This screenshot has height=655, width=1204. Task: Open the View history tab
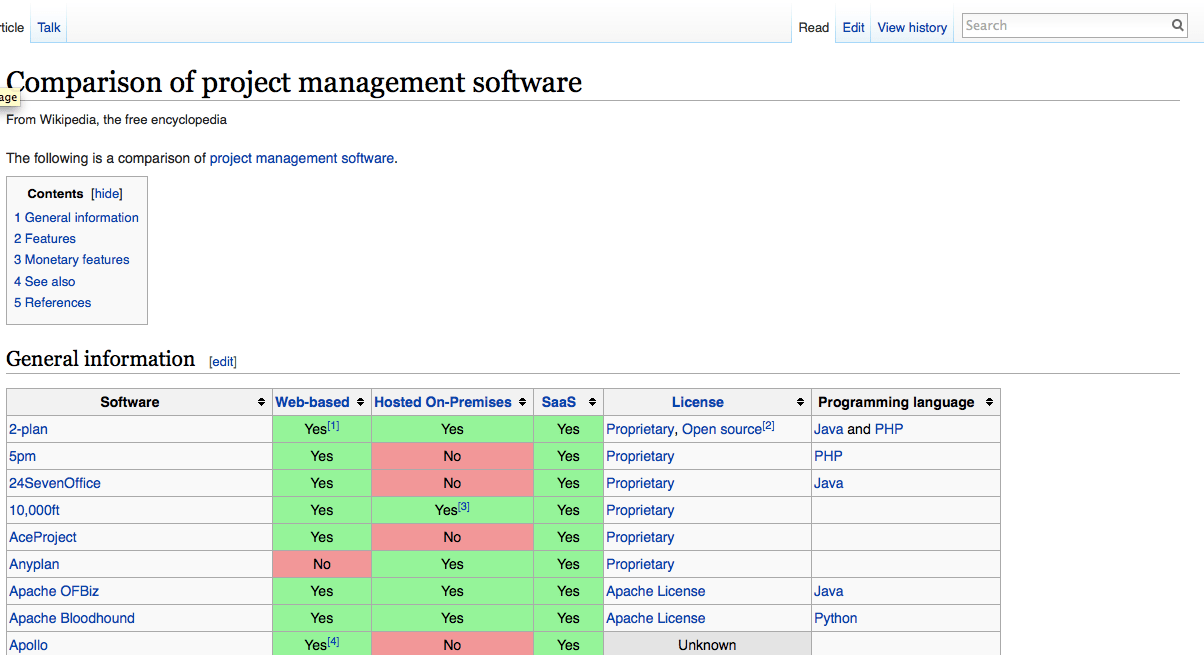[912, 27]
